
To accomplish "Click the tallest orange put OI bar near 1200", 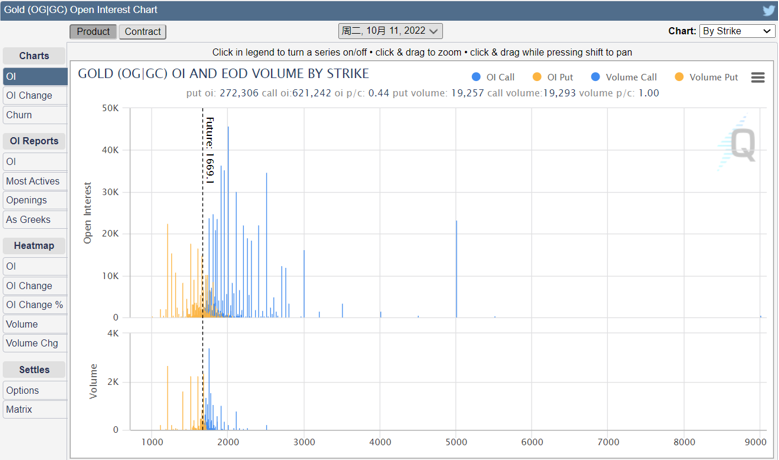I will click(167, 271).
